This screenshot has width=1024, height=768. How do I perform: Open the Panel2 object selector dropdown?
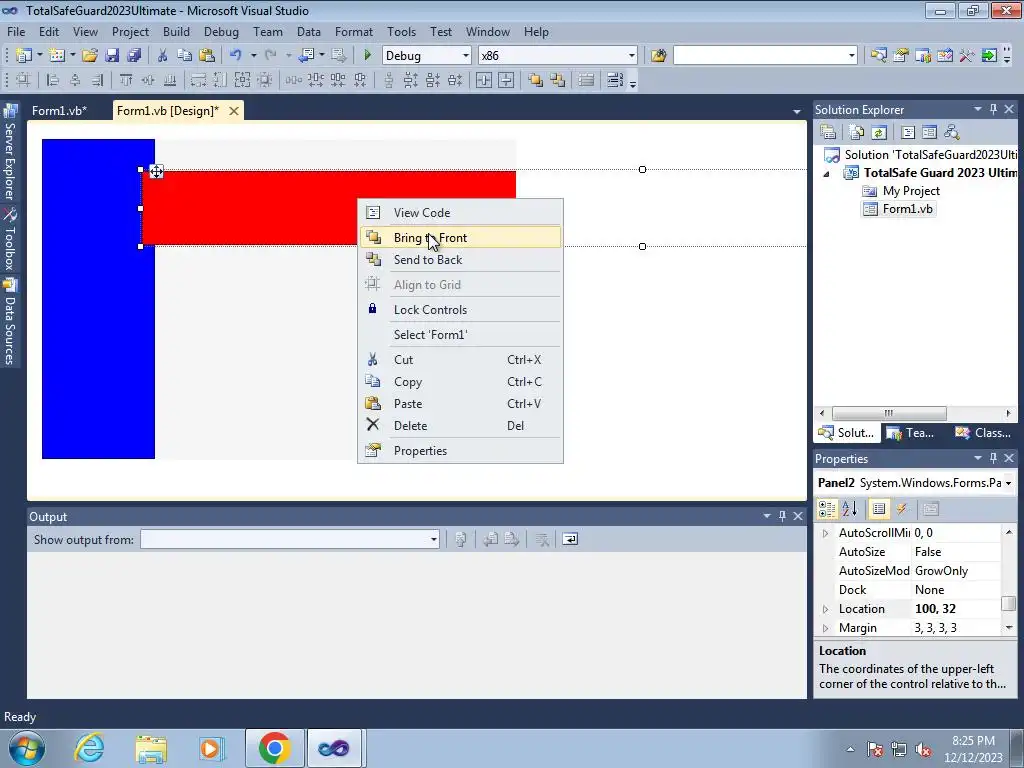(x=1008, y=483)
